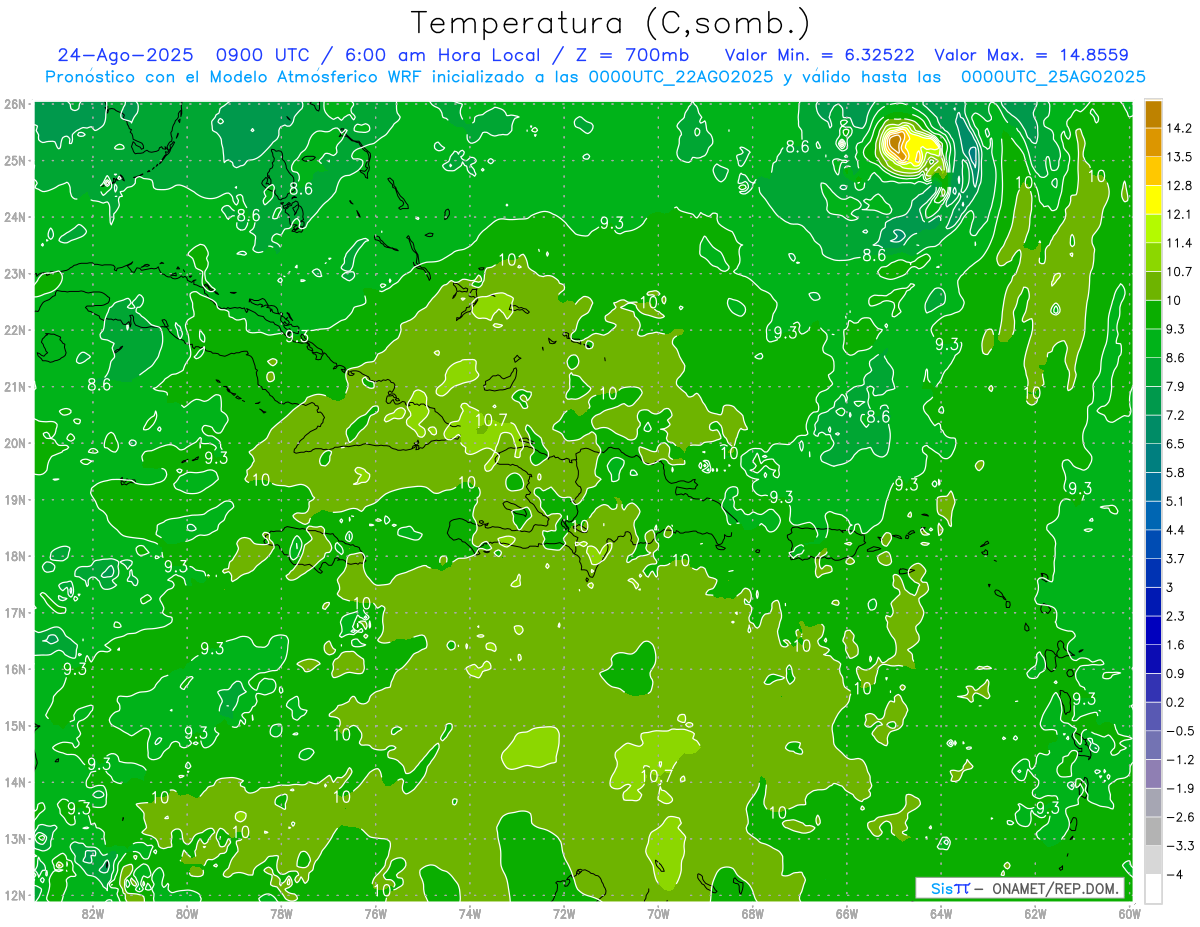Click the "26N" latitude axis label
The image size is (1200, 927).
tap(14, 104)
